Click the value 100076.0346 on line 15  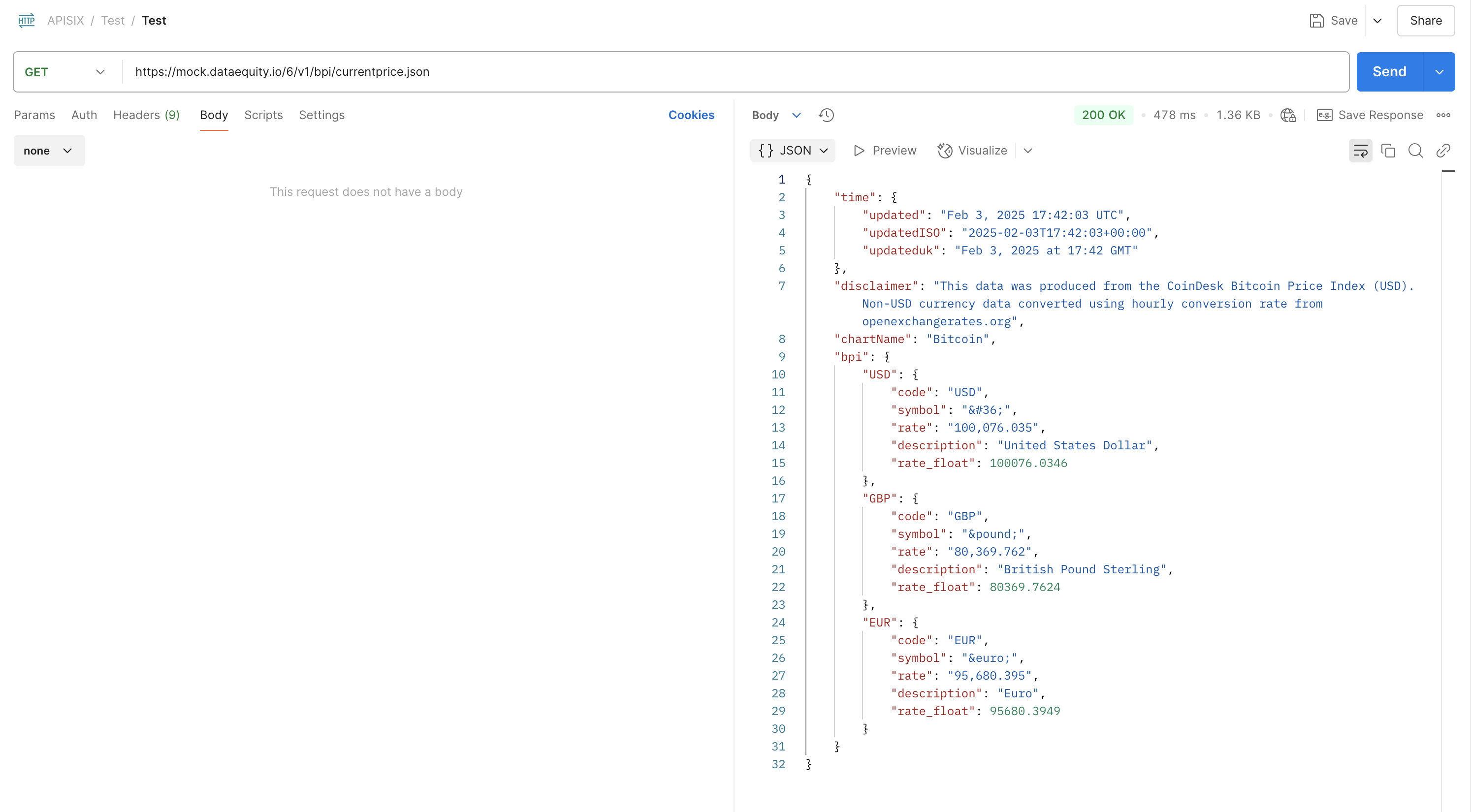(1028, 463)
